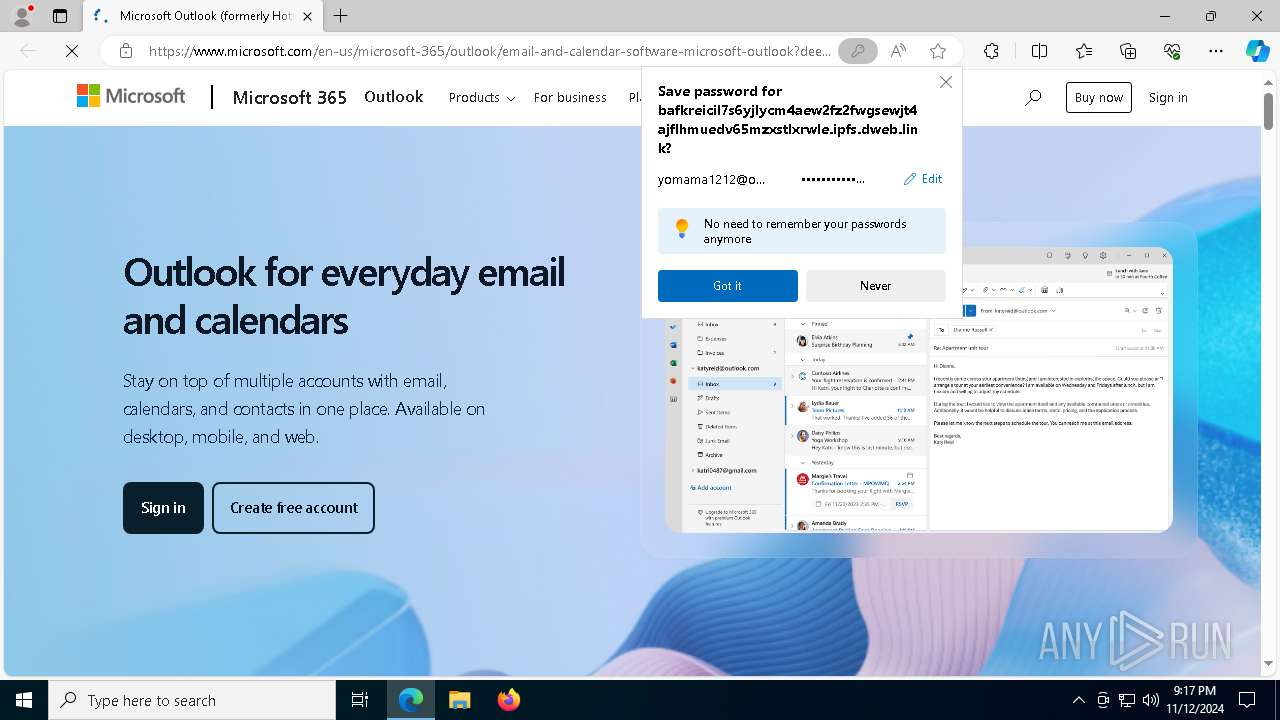1280x720 pixels.
Task: Expand the Products dropdown menu
Action: pos(481,97)
